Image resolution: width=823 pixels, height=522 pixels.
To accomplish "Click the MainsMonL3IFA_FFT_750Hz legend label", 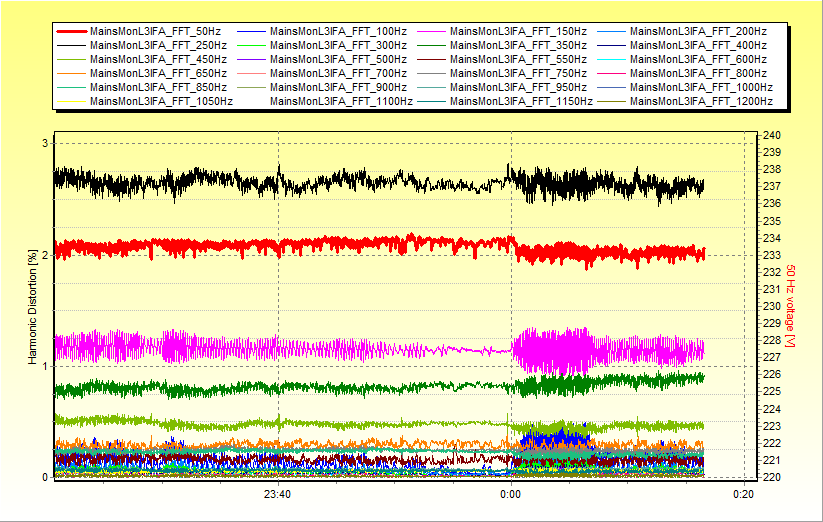I will (x=518, y=73).
